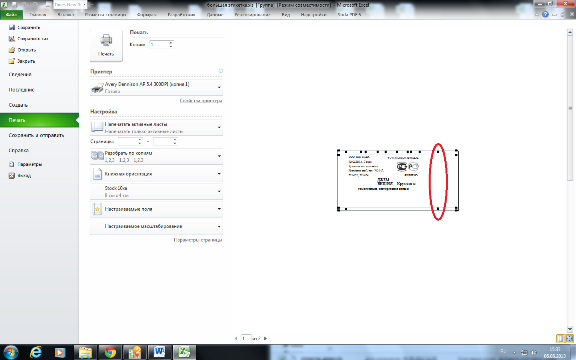Viewport: 576px width, 360px height.
Task: Open the custom margins dropdown
Action: click(156, 209)
